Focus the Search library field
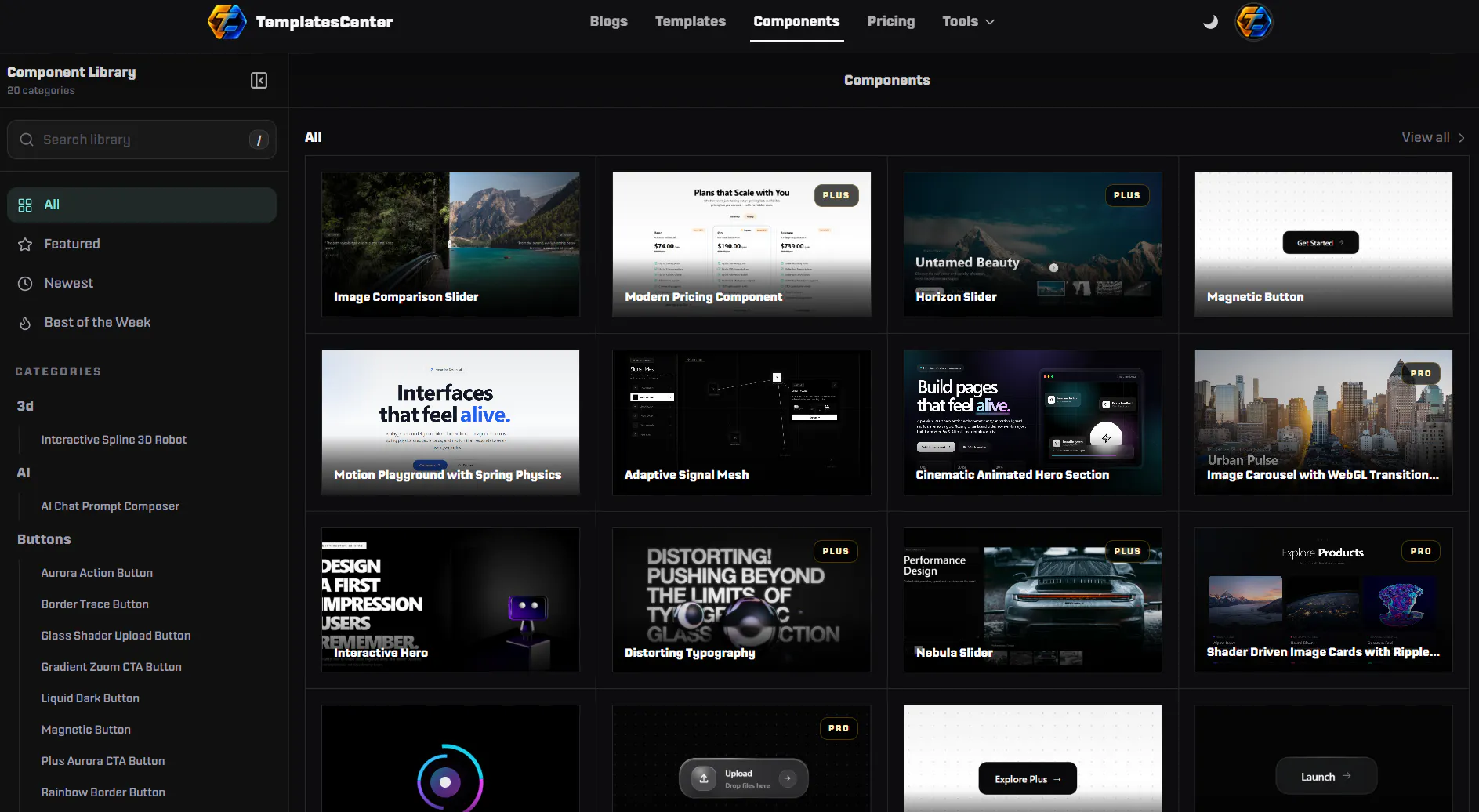1479x812 pixels. [x=142, y=140]
